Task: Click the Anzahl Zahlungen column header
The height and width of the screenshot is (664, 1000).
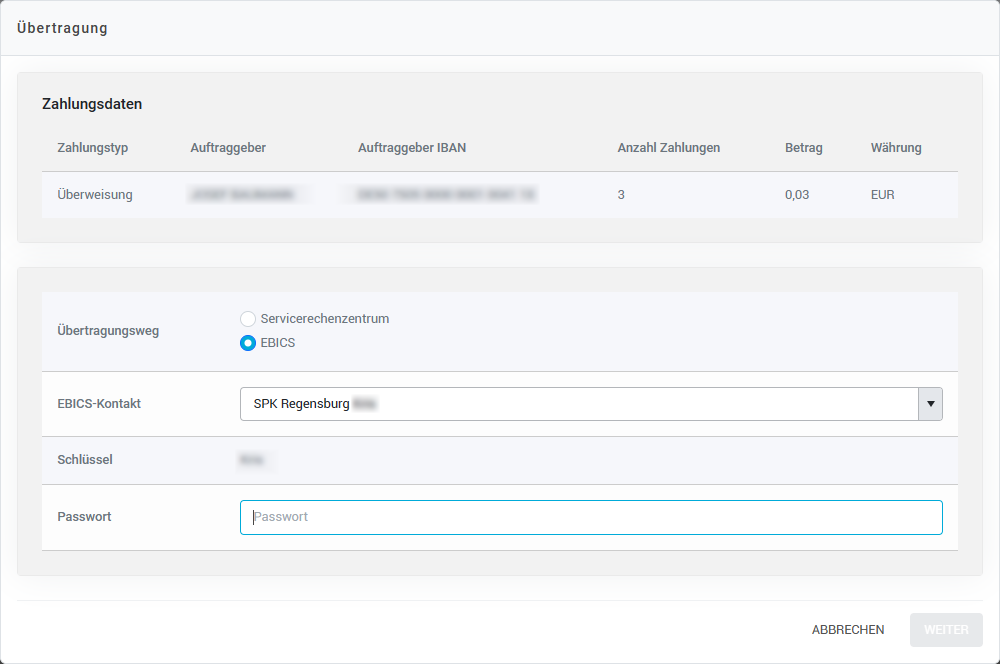Action: pos(668,148)
